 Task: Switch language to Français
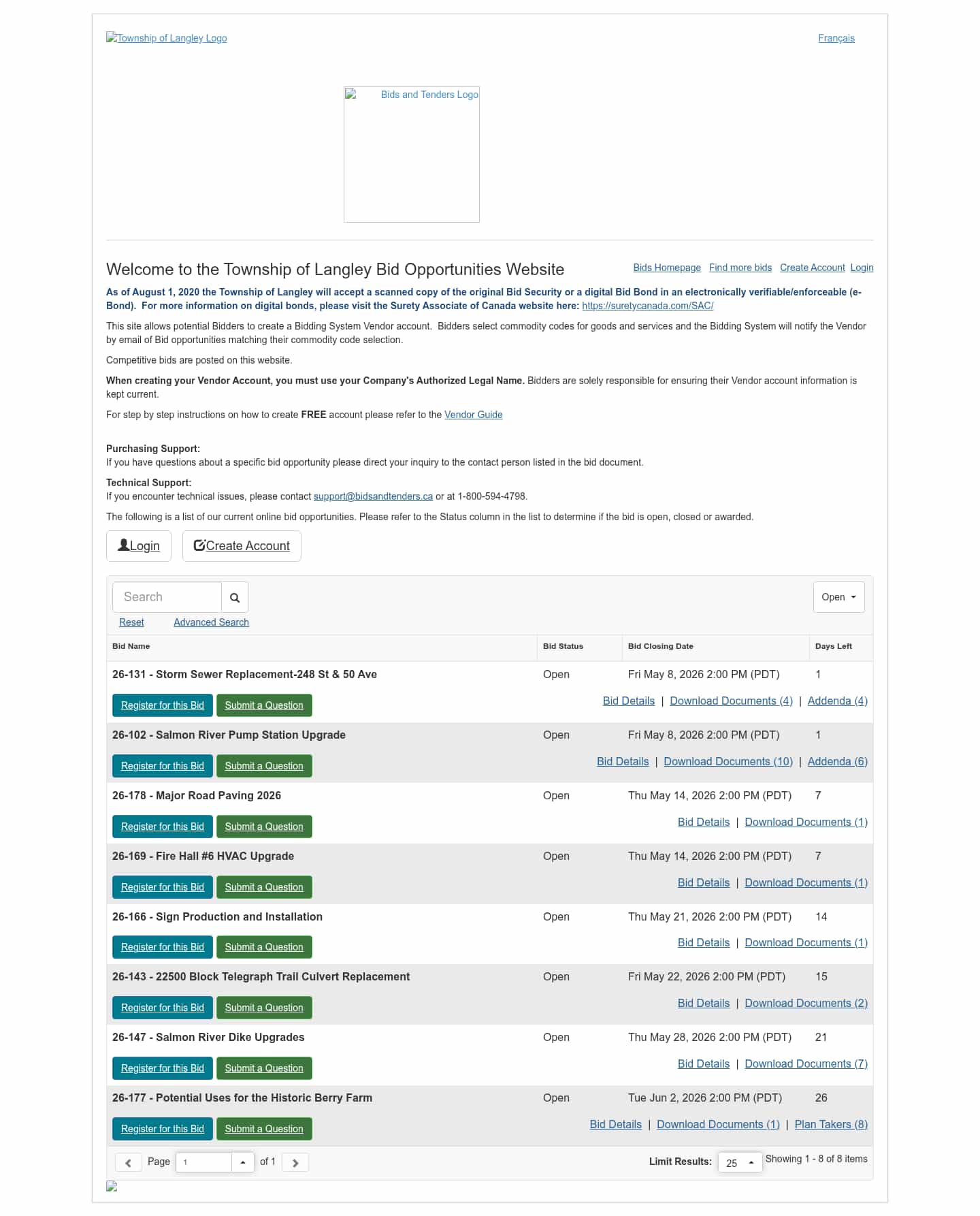coord(836,38)
